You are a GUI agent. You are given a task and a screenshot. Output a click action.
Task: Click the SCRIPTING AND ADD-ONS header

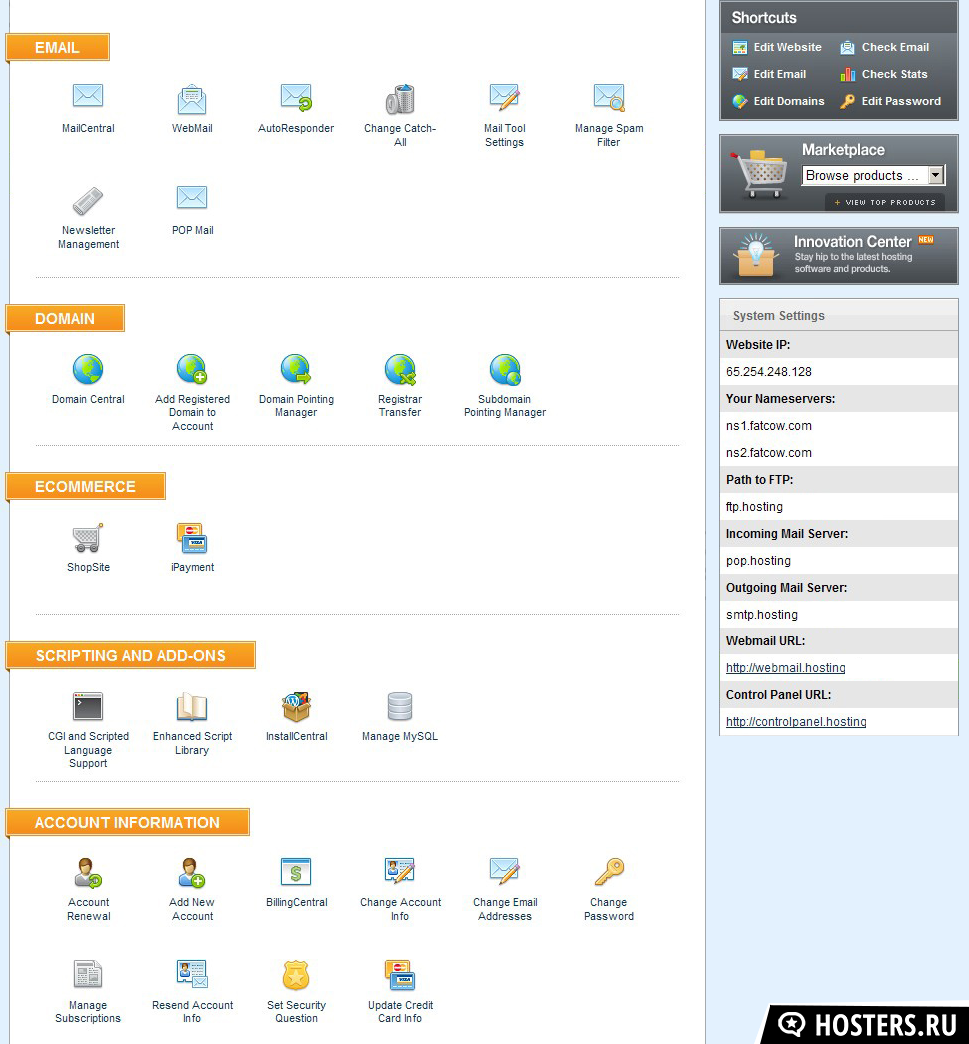coord(131,655)
